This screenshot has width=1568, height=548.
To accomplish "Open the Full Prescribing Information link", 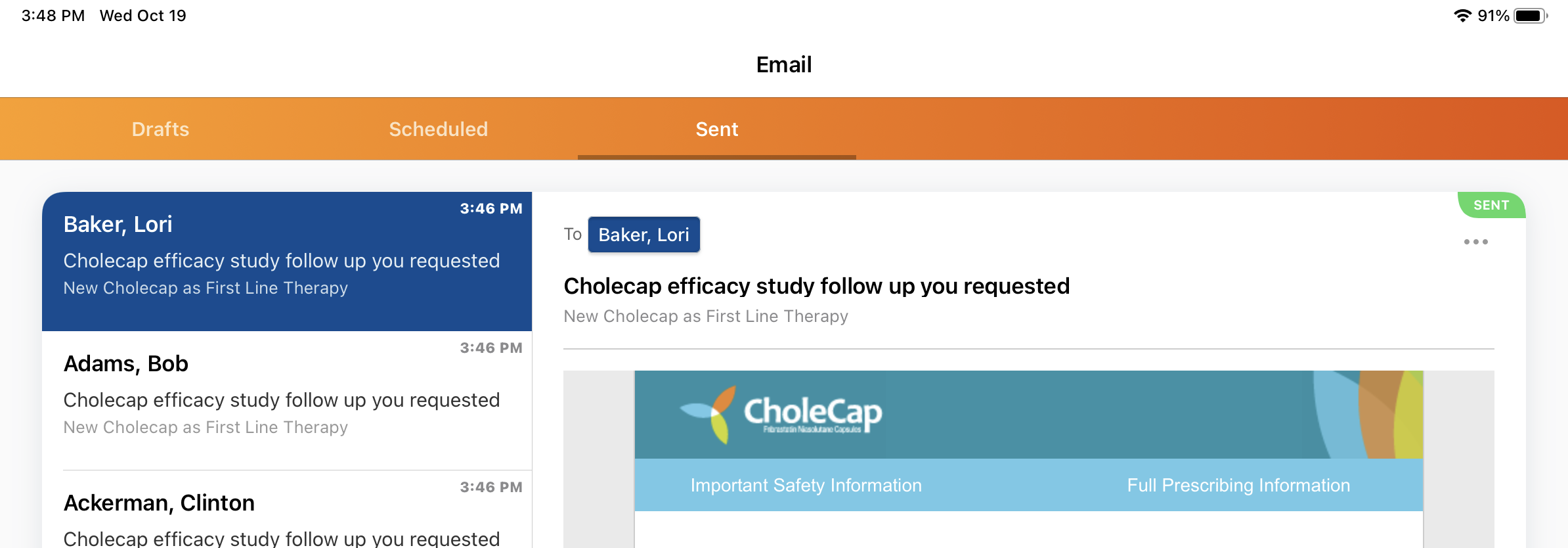I will (1238, 485).
